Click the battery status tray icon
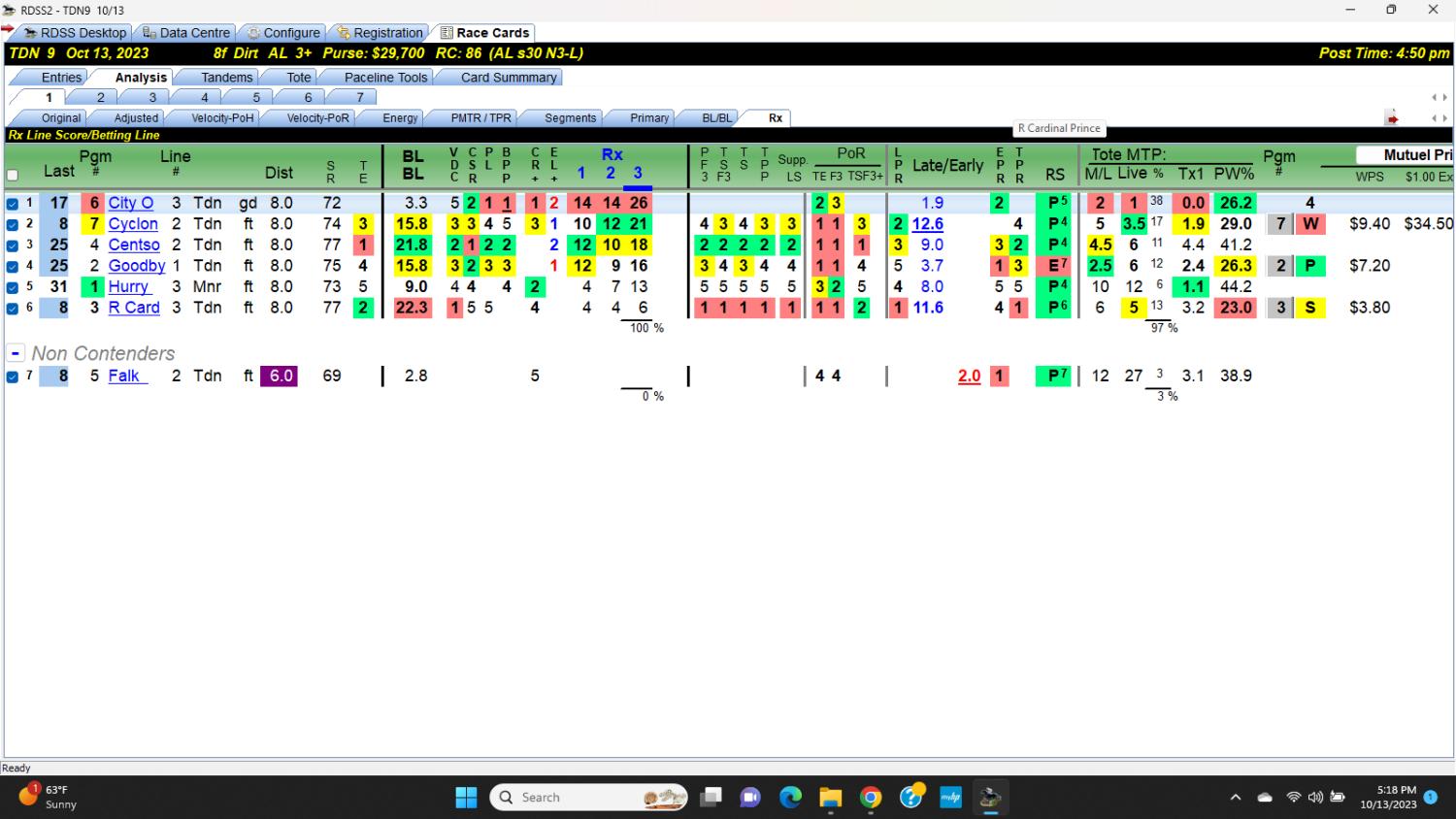Screen dimensions: 1456x819 pyautogui.click(x=1338, y=798)
